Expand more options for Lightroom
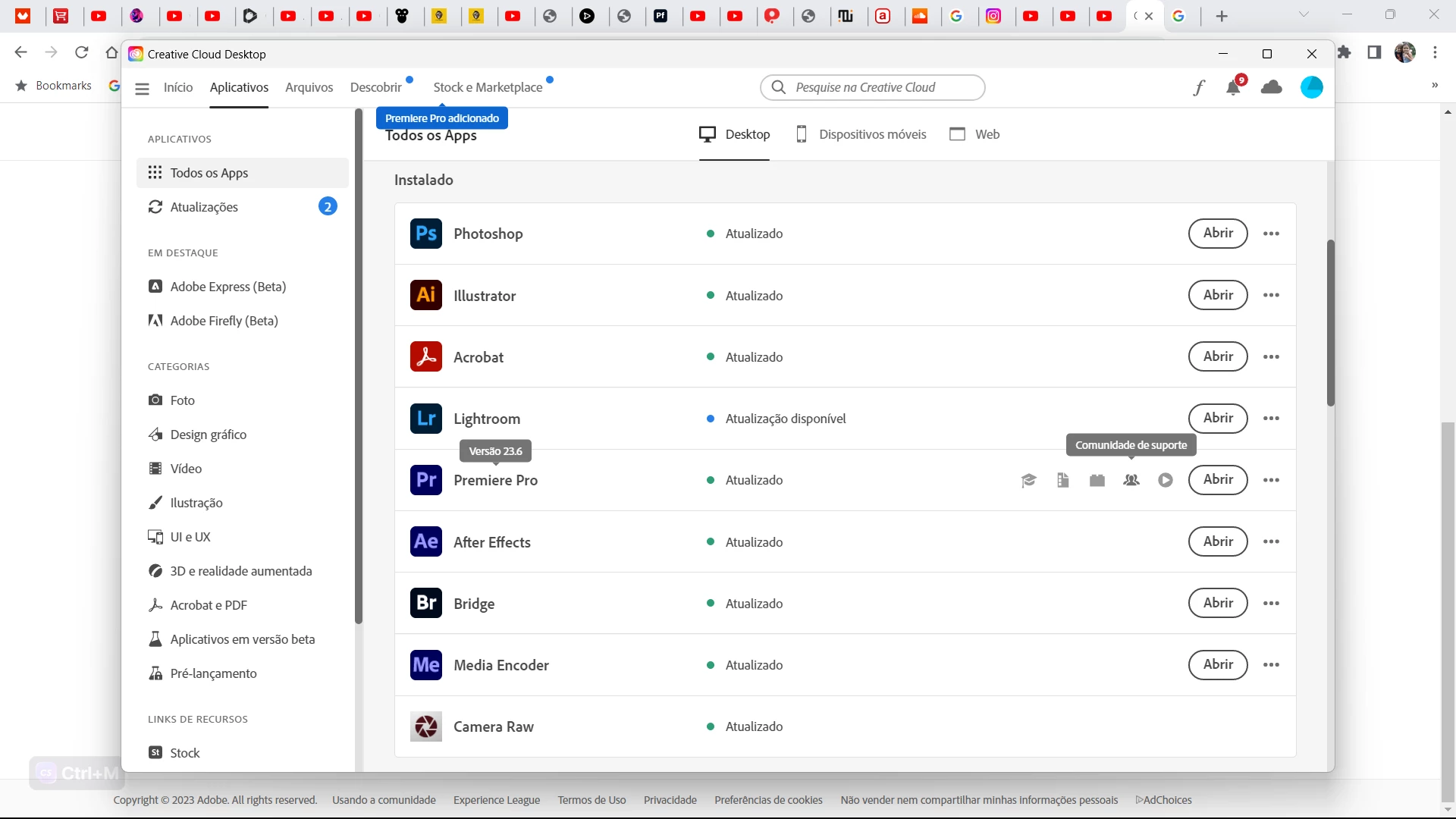Viewport: 1456px width, 819px height. [1272, 419]
